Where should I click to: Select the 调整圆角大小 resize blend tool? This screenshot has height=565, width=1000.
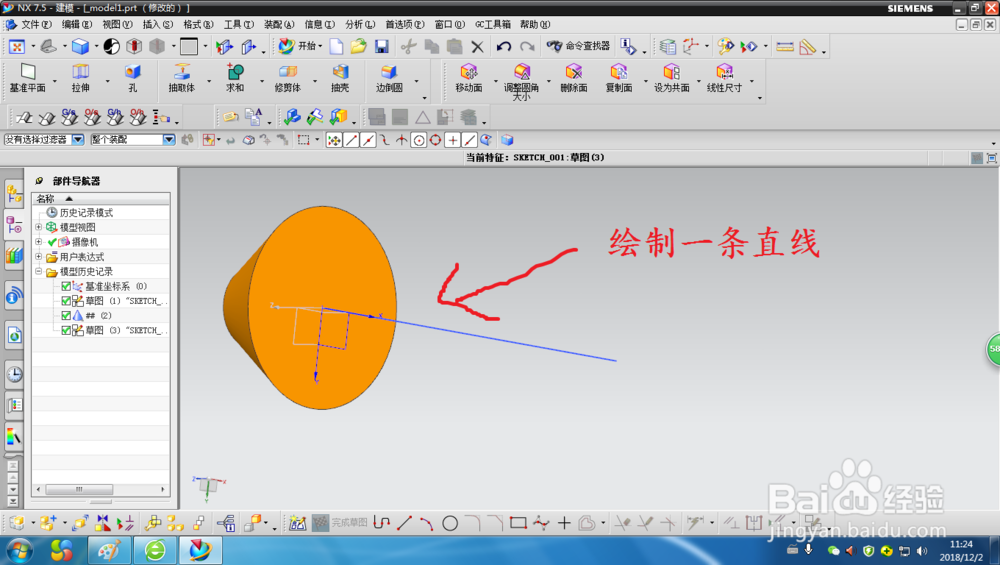(x=521, y=82)
